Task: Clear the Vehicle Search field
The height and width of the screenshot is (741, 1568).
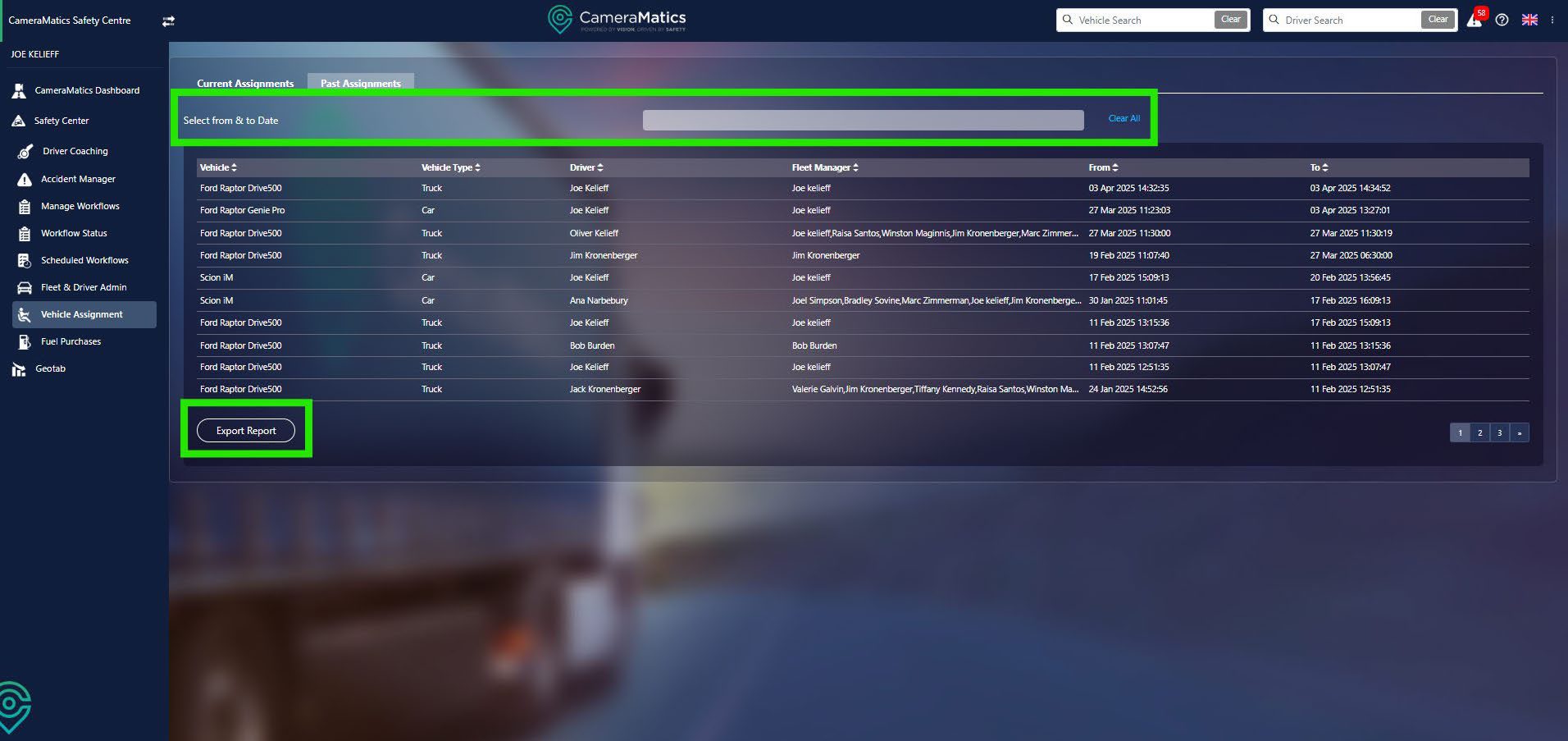Action: pos(1230,20)
